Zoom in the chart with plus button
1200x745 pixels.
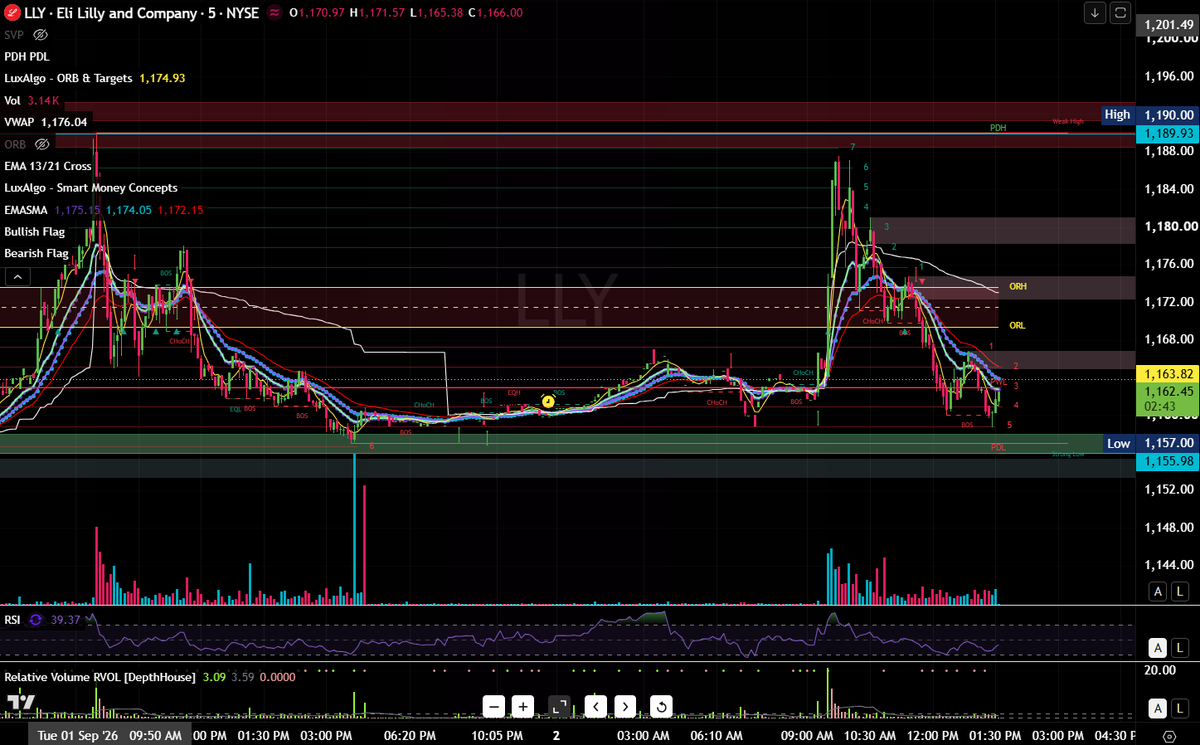pyautogui.click(x=522, y=706)
